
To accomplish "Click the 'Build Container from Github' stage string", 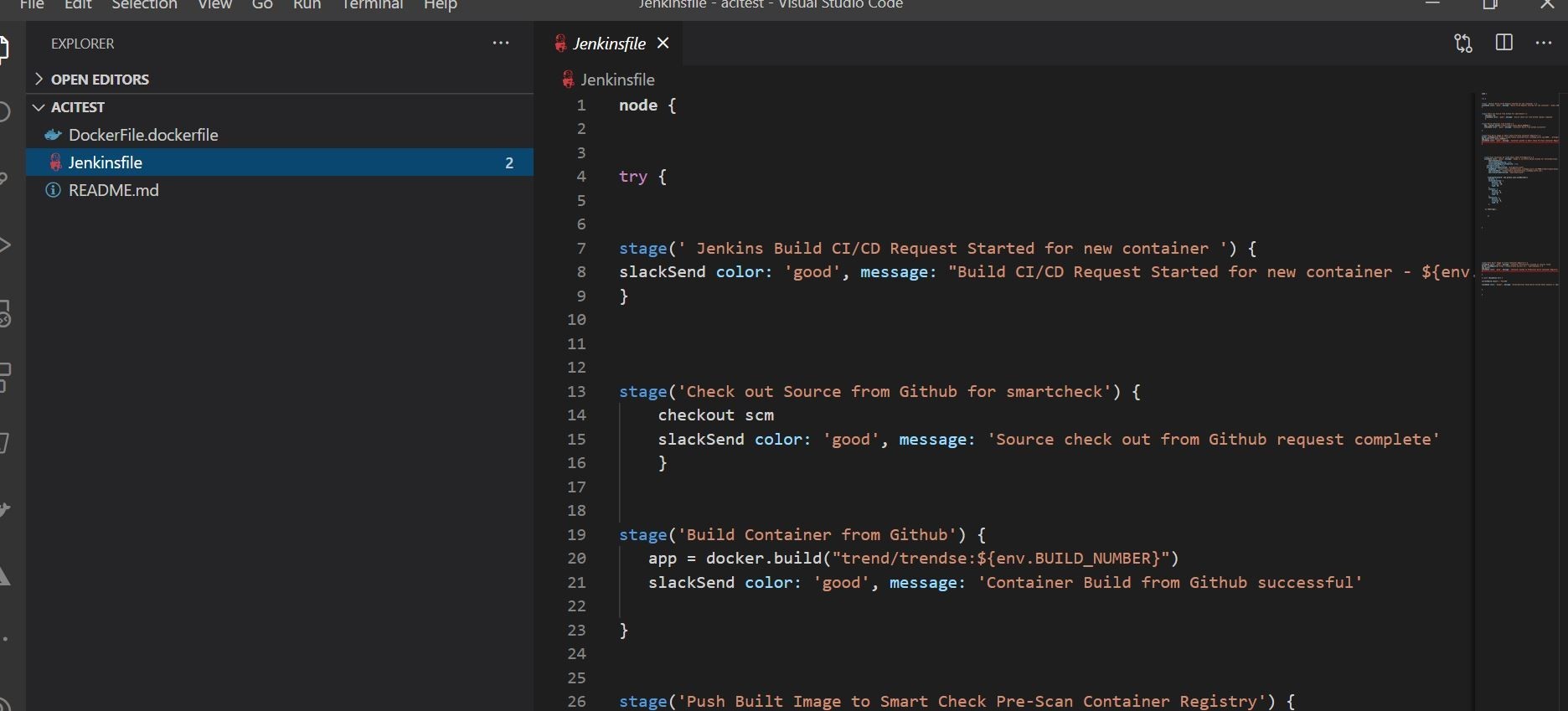I will click(817, 535).
